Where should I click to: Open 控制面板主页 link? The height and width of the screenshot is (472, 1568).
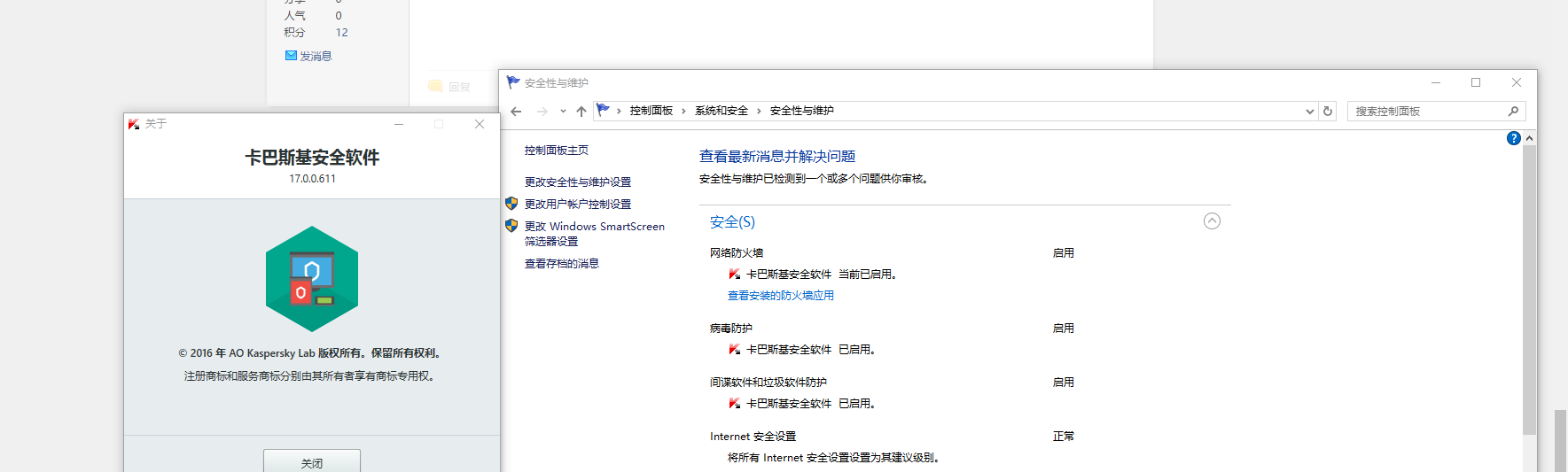pyautogui.click(x=557, y=151)
